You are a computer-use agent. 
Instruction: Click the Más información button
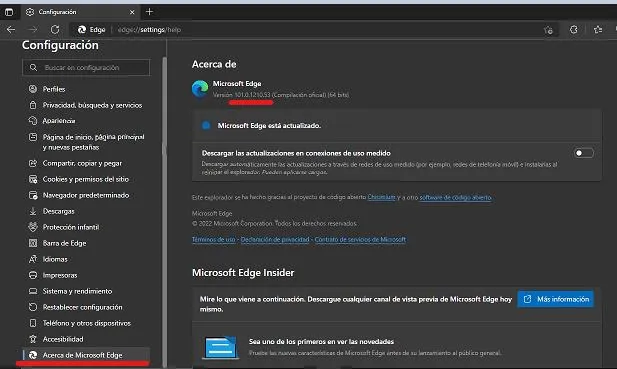click(x=555, y=299)
